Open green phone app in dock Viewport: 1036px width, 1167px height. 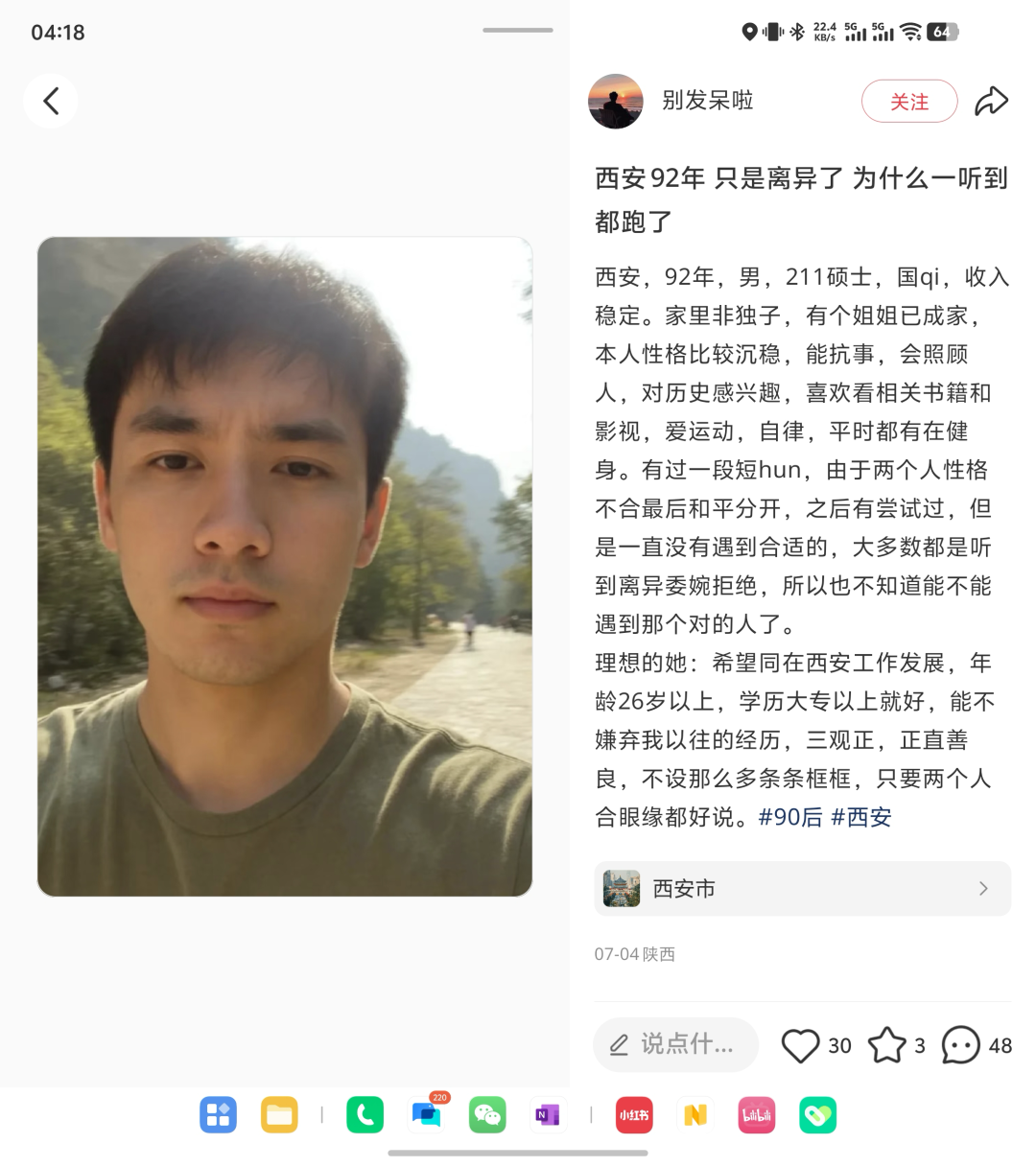pyautogui.click(x=365, y=1114)
